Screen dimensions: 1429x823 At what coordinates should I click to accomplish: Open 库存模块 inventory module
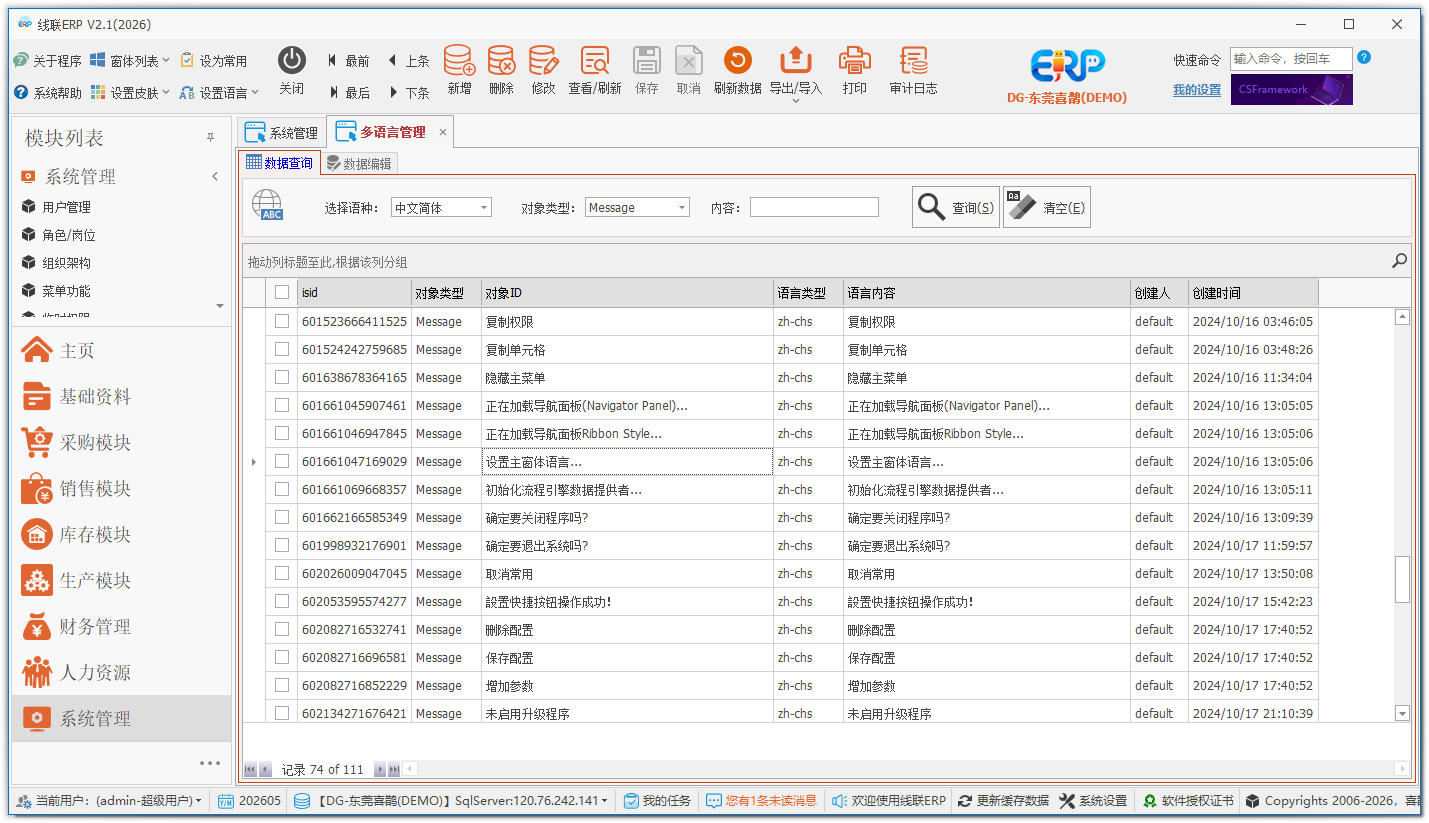click(x=121, y=534)
